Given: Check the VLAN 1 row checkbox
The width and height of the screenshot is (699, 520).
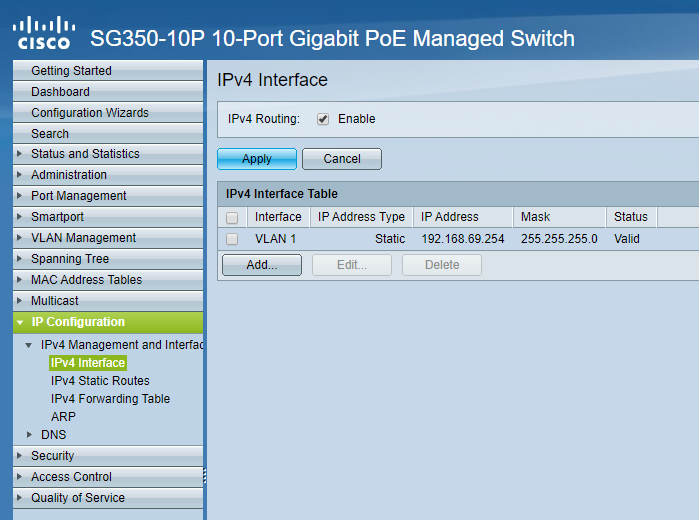Looking at the screenshot, I should pos(232,239).
